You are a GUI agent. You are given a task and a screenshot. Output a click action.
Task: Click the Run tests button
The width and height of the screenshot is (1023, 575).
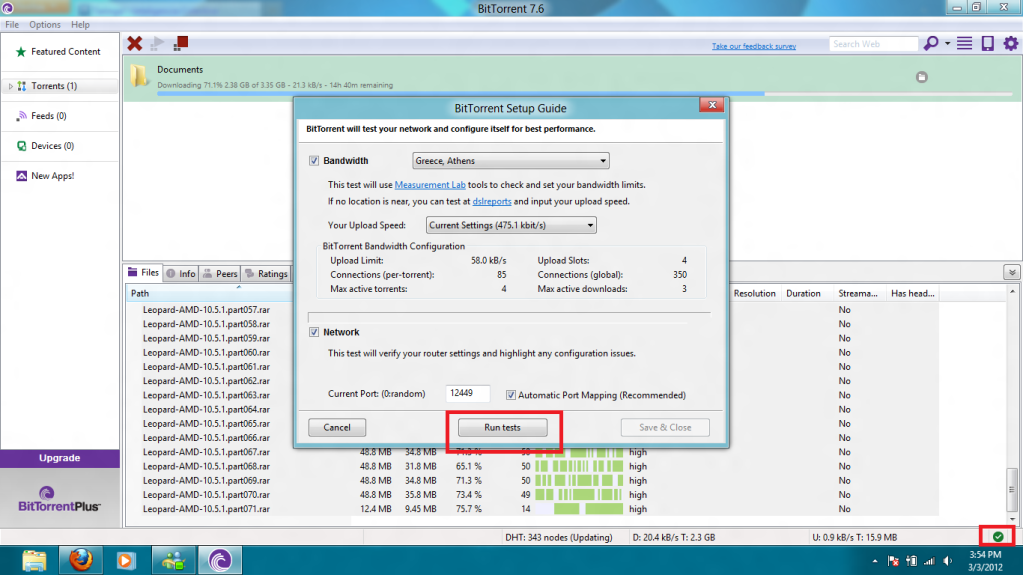[502, 427]
